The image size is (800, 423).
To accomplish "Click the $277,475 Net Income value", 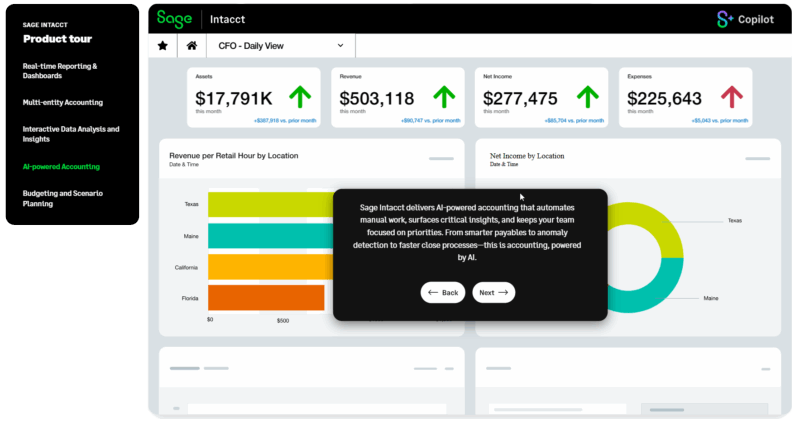I will tap(520, 98).
